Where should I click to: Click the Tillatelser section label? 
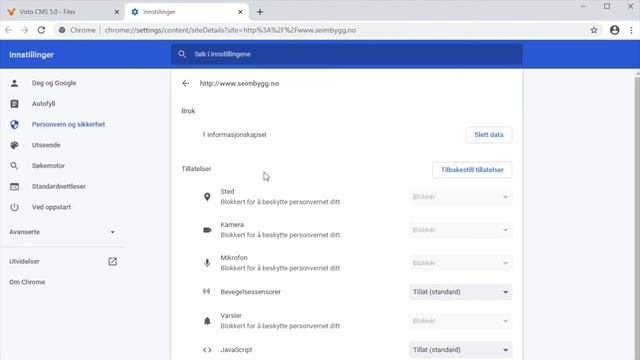[x=196, y=169]
